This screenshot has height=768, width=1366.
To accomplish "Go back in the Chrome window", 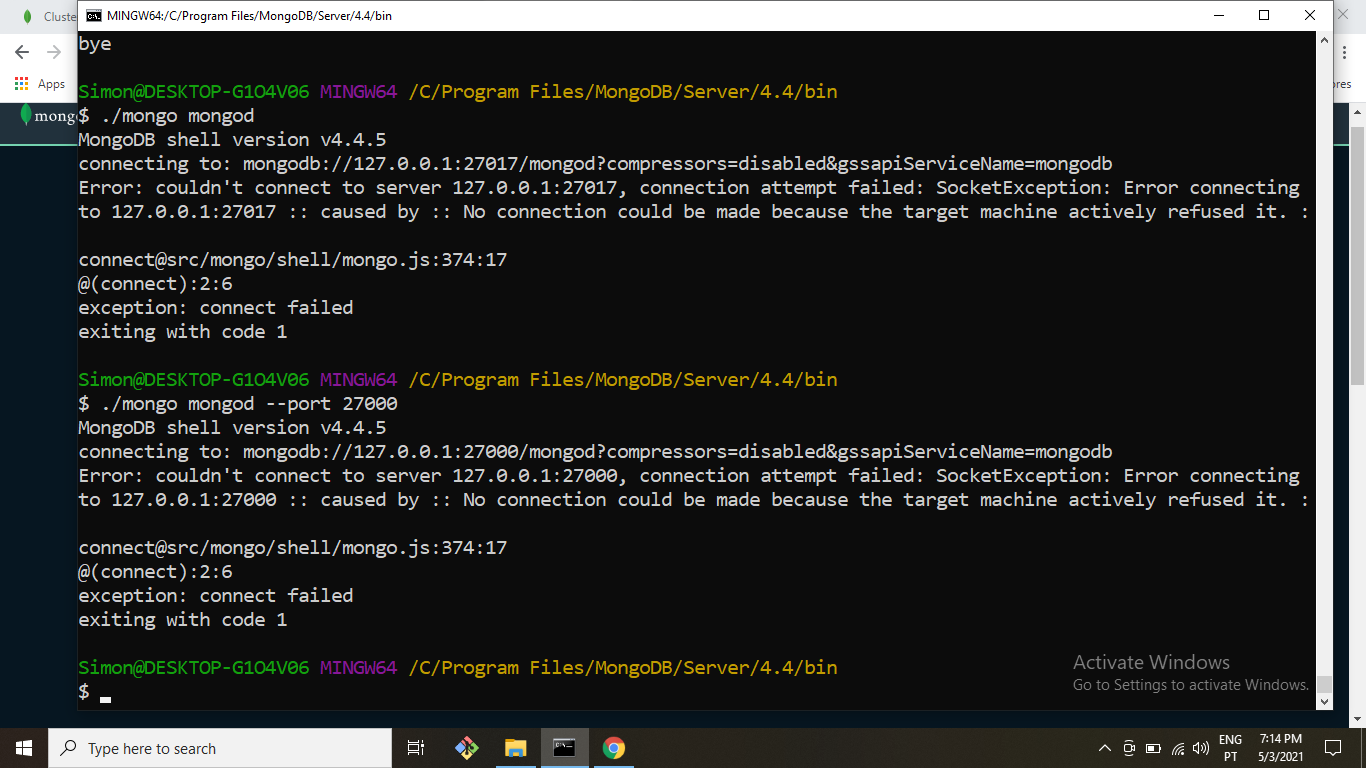I will click(22, 52).
